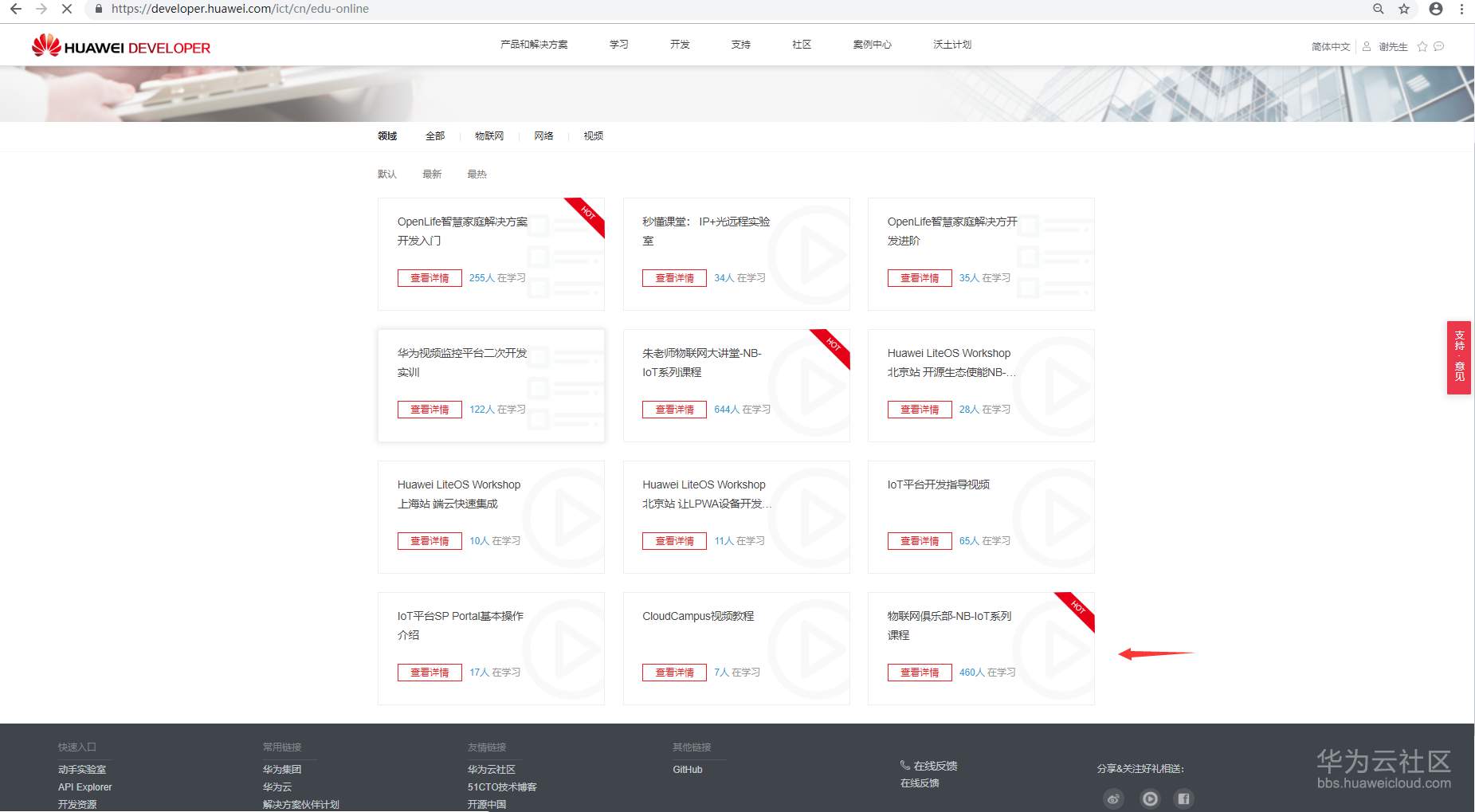Sort courses by 默认
Viewport: 1475px width, 812px height.
point(387,175)
